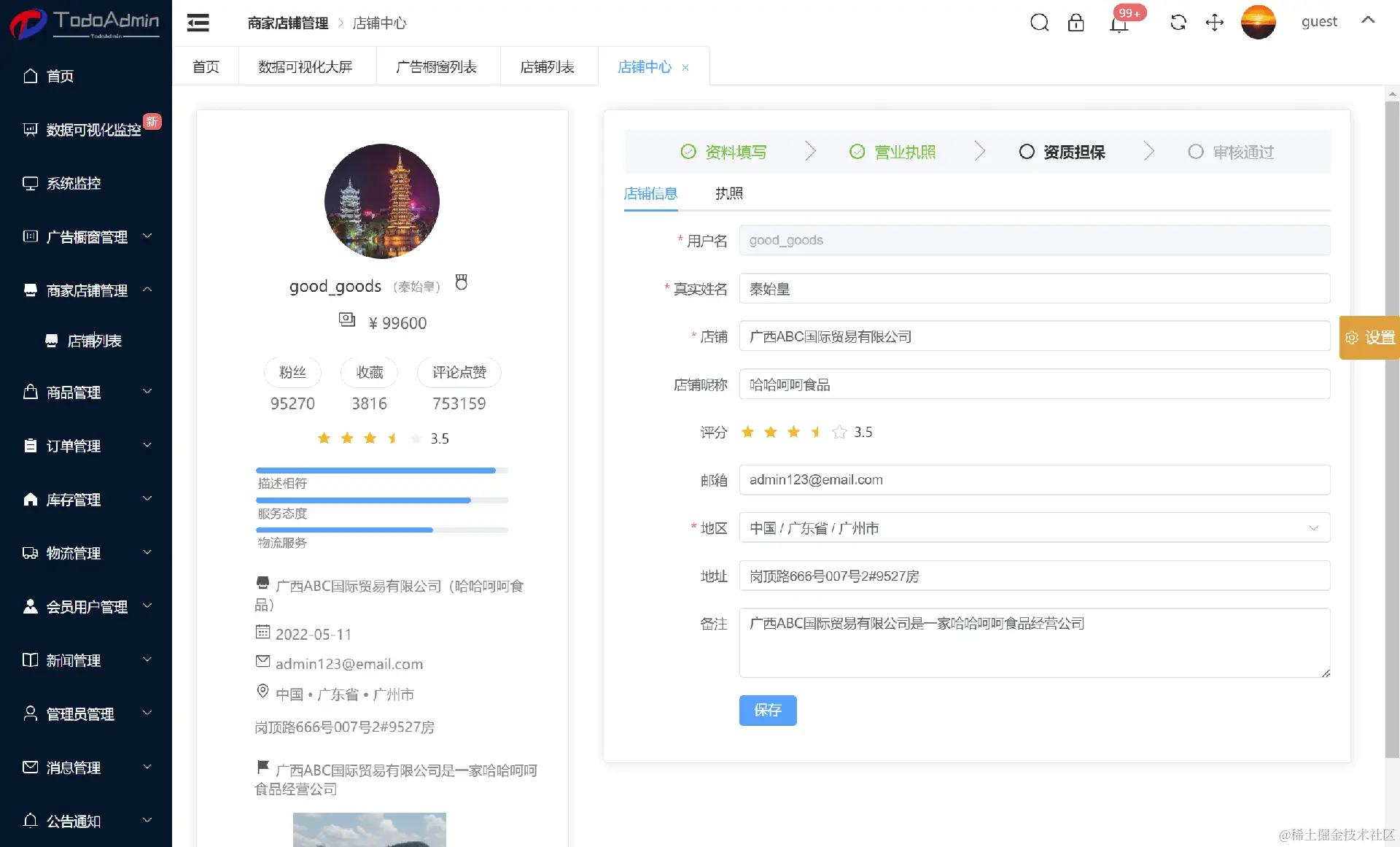Switch to the 执照 tab
Image resolution: width=1400 pixels, height=847 pixels.
tap(728, 193)
